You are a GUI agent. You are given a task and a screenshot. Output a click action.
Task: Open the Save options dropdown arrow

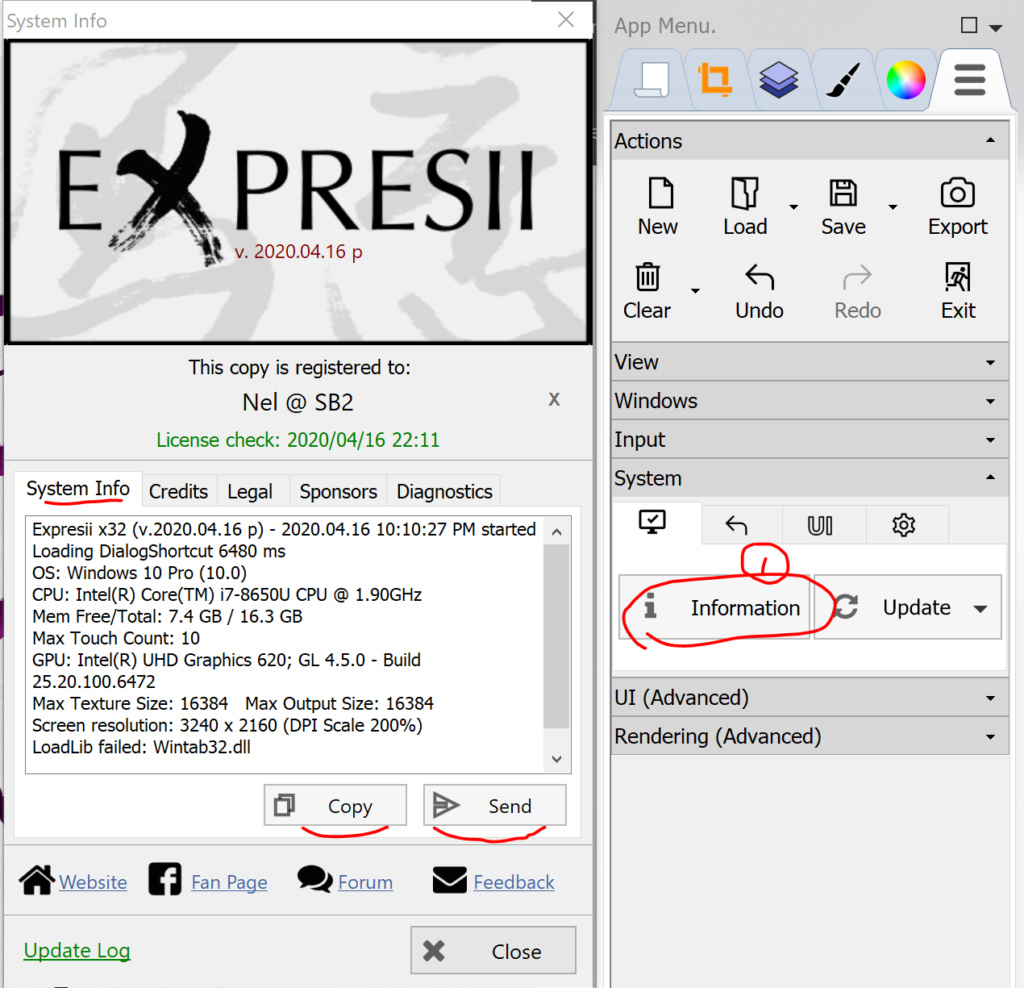(x=893, y=208)
